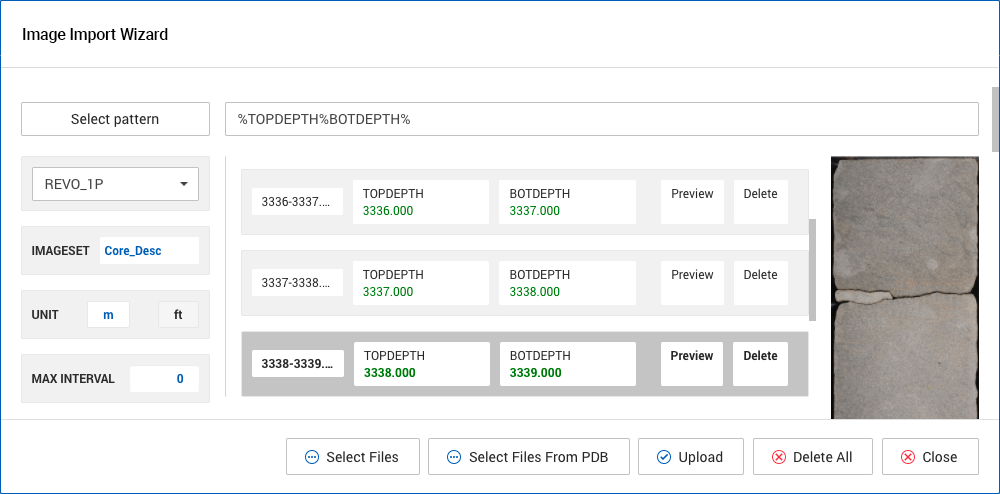Click the red X icon on Close

(x=908, y=457)
